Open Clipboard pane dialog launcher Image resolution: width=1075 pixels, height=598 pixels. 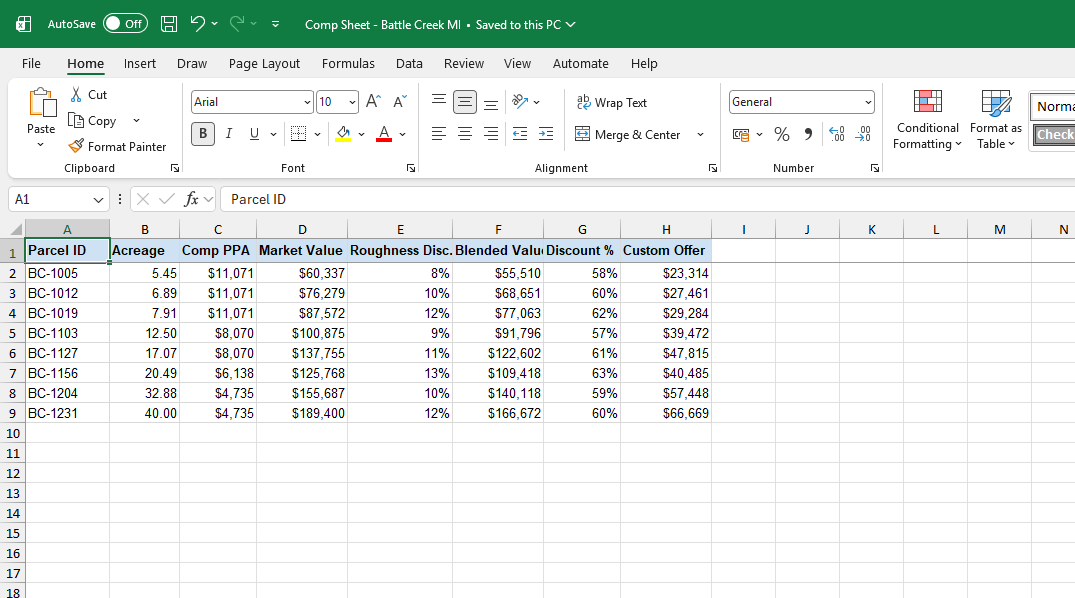pos(175,168)
